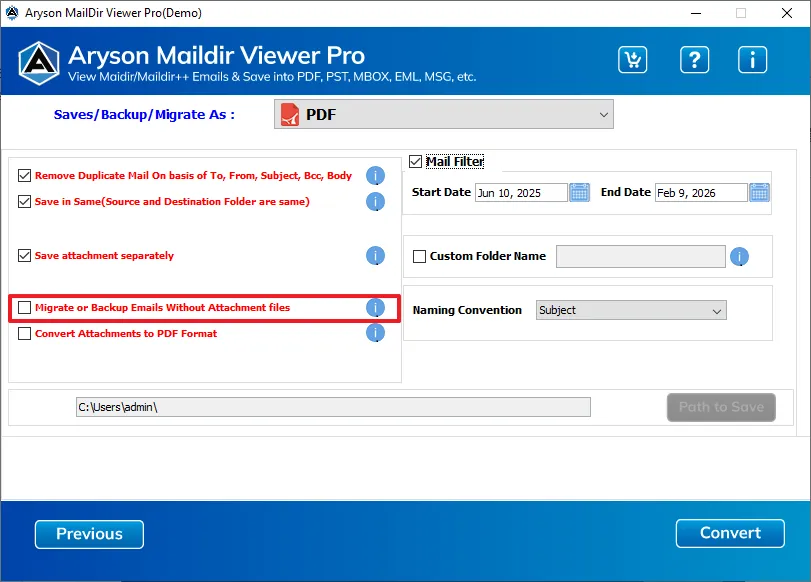Click the app icon in title bar
The width and height of the screenshot is (811, 582).
(12, 12)
